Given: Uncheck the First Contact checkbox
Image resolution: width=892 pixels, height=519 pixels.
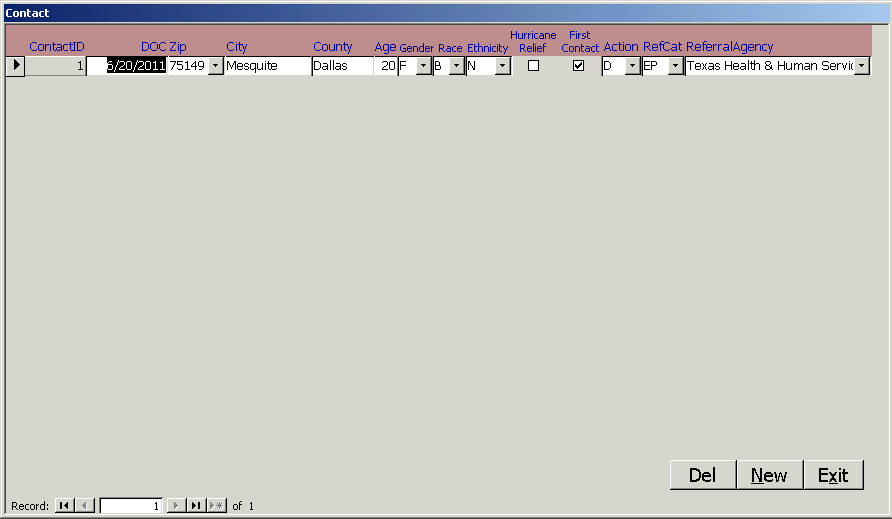Looking at the screenshot, I should point(578,66).
